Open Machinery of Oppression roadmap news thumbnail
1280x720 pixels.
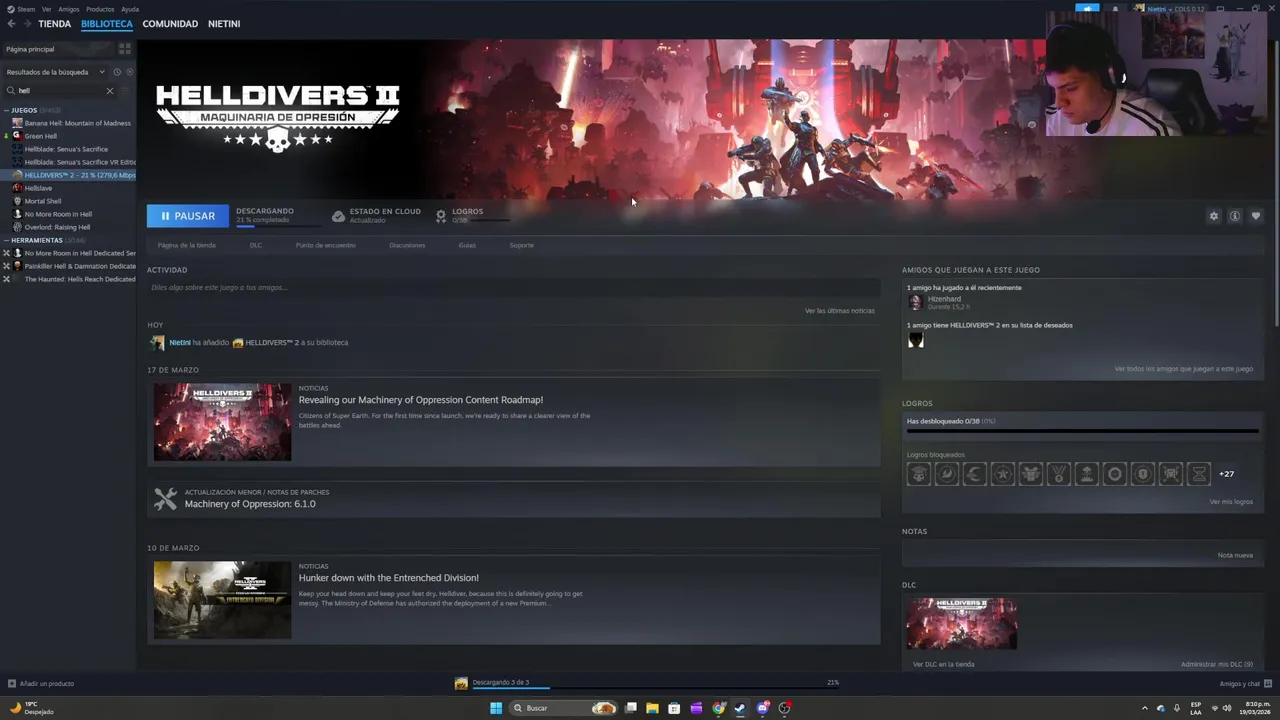(x=222, y=422)
